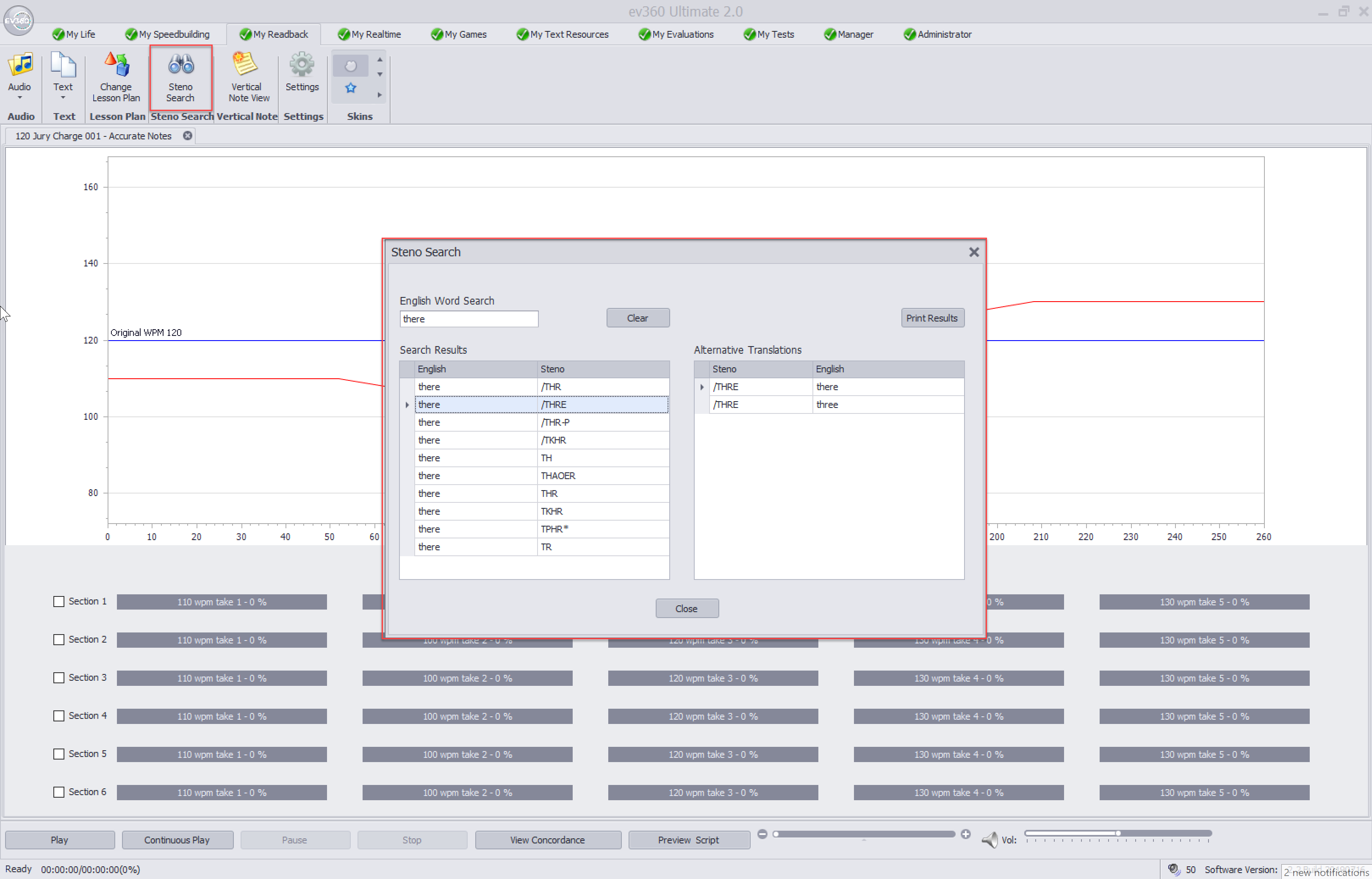This screenshot has width=1372, height=879.
Task: Enable the Section 3 checkbox
Action: pyautogui.click(x=59, y=677)
